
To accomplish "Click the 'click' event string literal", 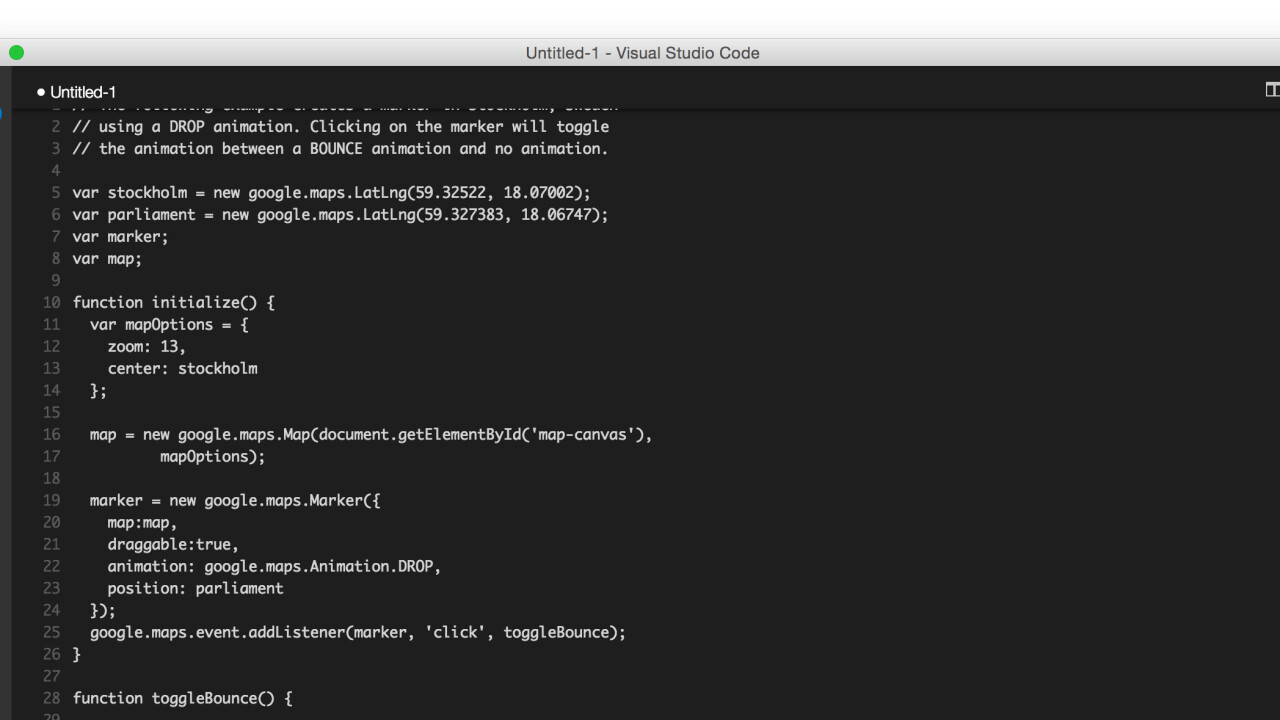I will click(x=455, y=633).
